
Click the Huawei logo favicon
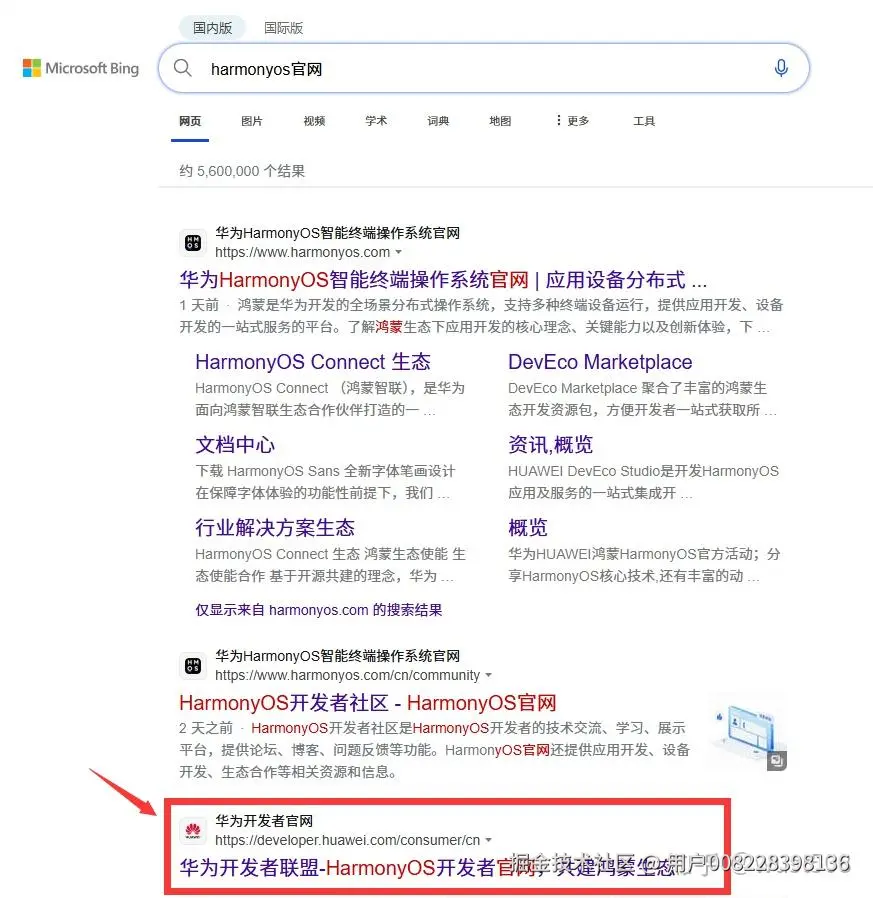pos(193,830)
